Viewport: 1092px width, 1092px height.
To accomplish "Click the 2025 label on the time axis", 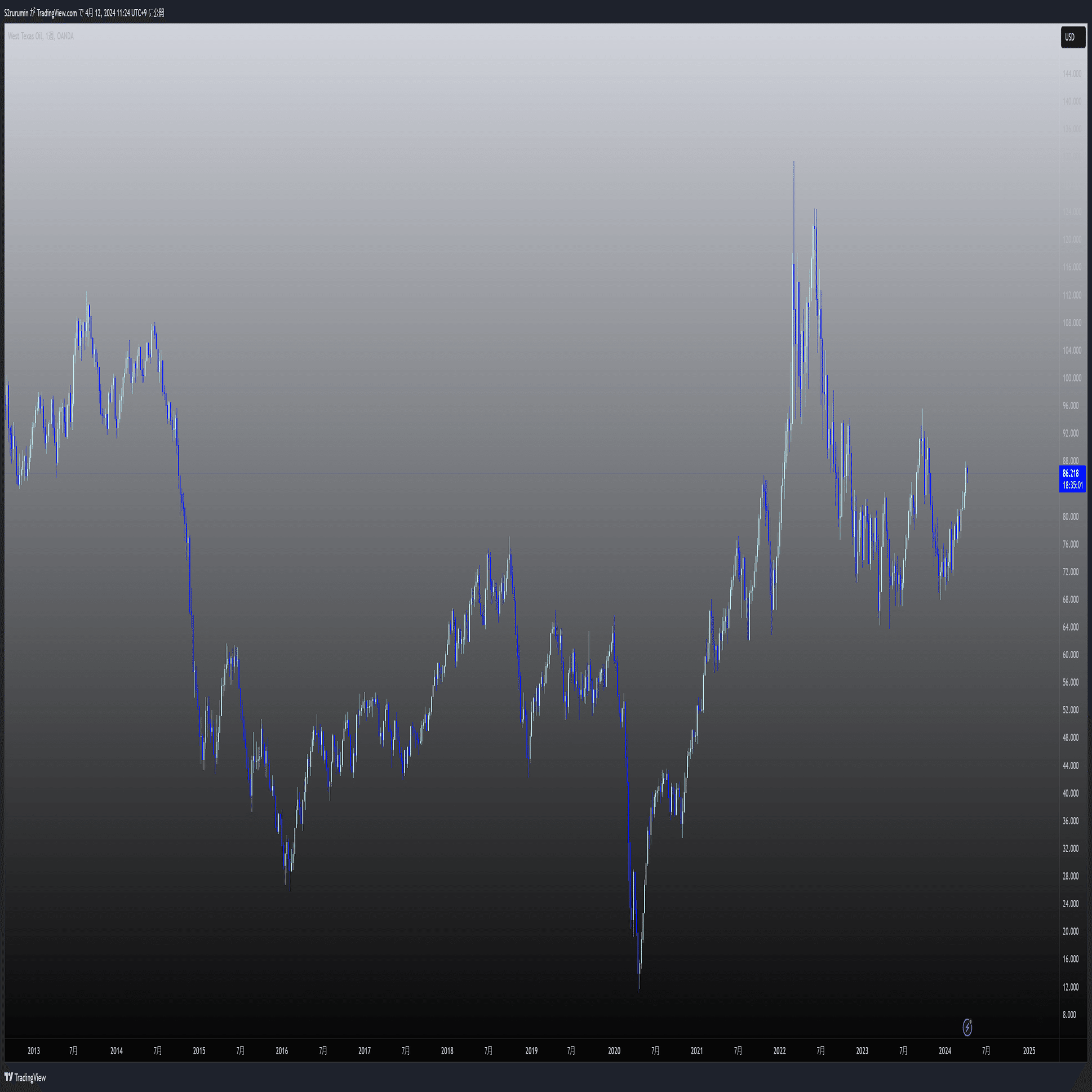I will pos(1029,1051).
